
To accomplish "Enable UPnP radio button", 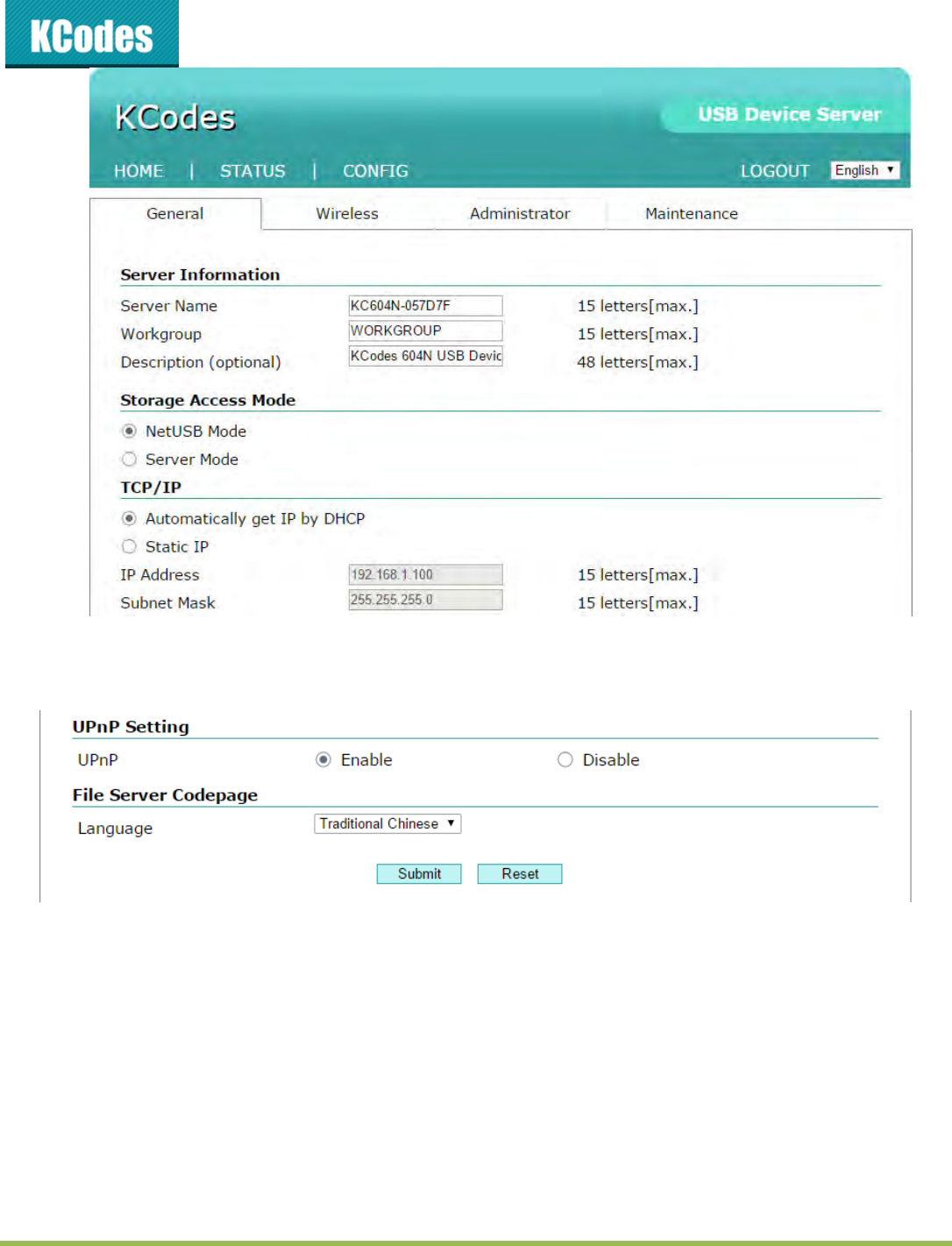I will (323, 760).
